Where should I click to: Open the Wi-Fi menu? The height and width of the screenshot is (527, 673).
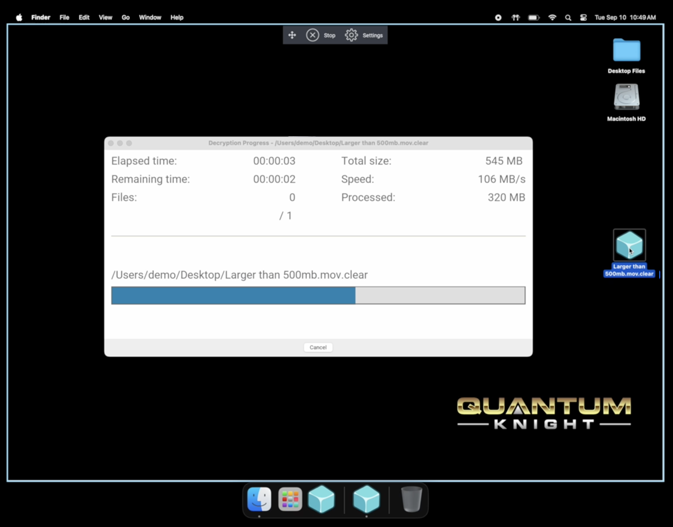(552, 18)
